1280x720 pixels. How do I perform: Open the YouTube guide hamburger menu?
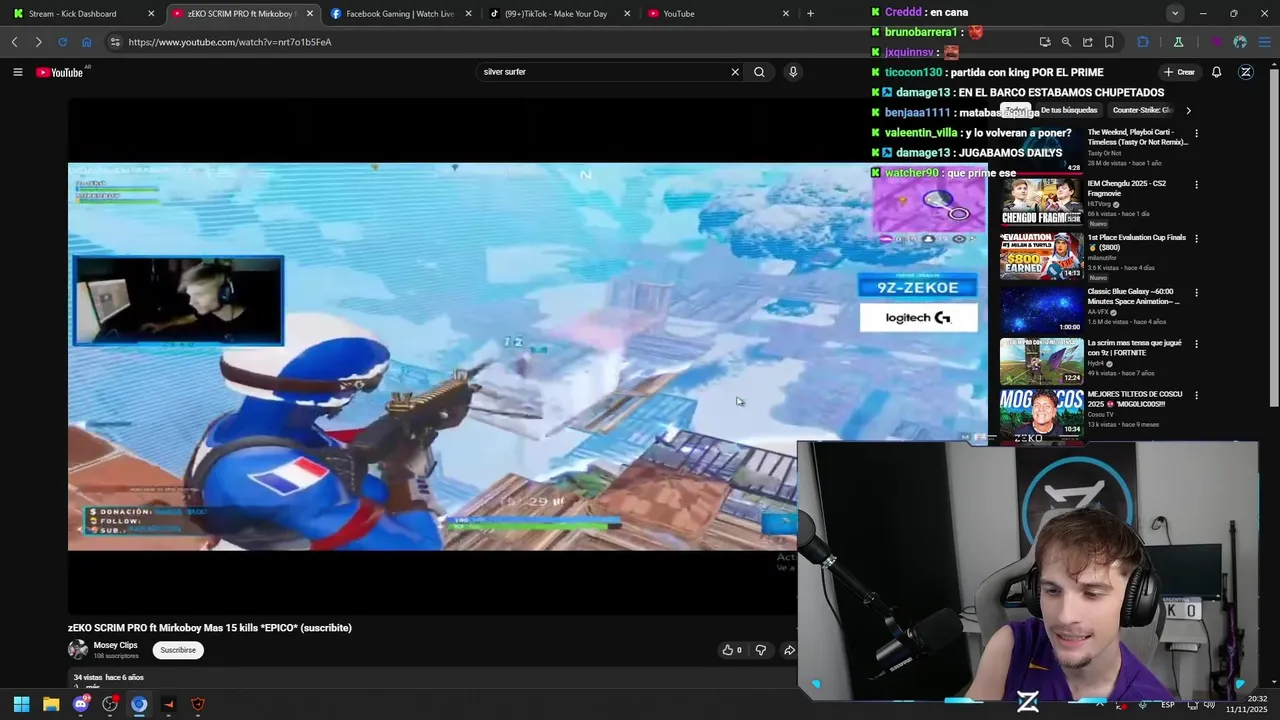pyautogui.click(x=17, y=72)
